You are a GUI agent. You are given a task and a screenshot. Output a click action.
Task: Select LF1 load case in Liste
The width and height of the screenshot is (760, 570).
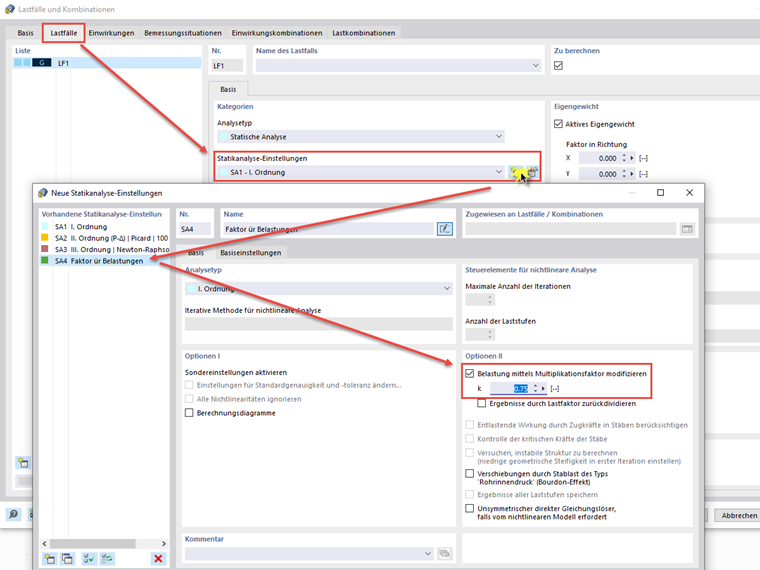coord(107,63)
